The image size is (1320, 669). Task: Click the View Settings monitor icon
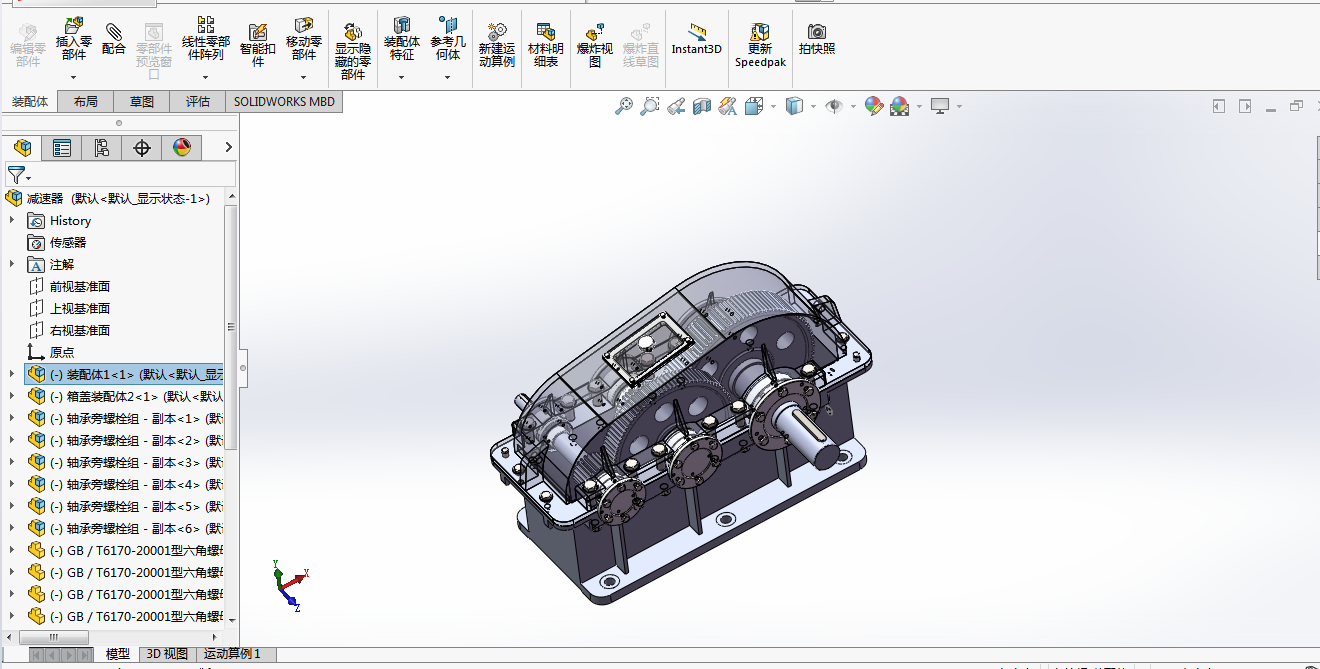(x=939, y=105)
